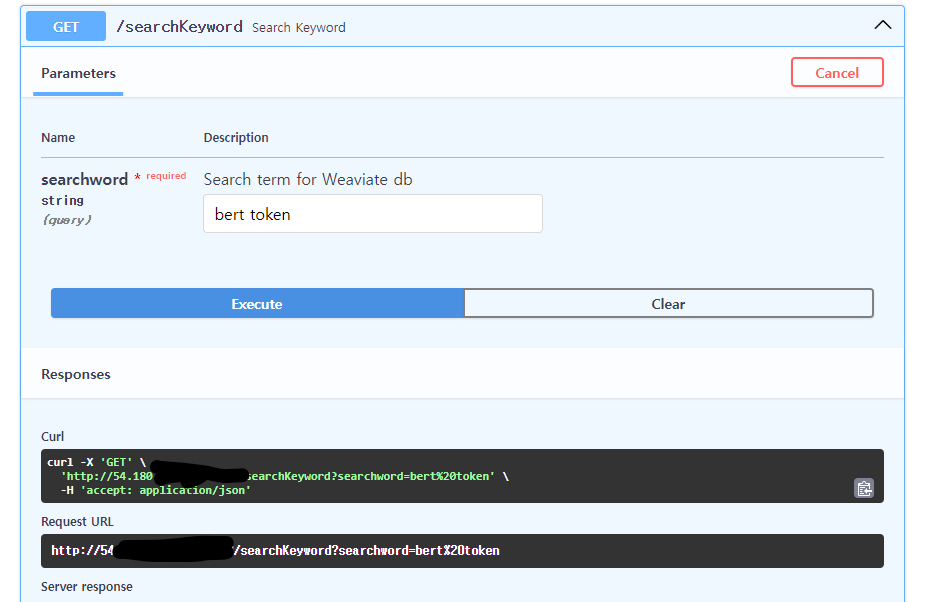Click the 'searchword' parameter name

point(84,179)
